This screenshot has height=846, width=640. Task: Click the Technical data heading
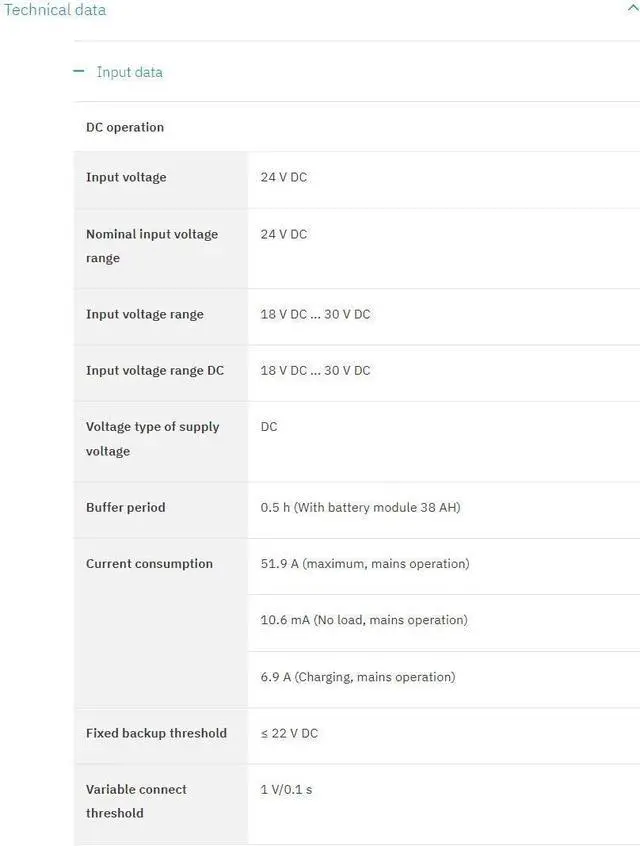coord(54,10)
